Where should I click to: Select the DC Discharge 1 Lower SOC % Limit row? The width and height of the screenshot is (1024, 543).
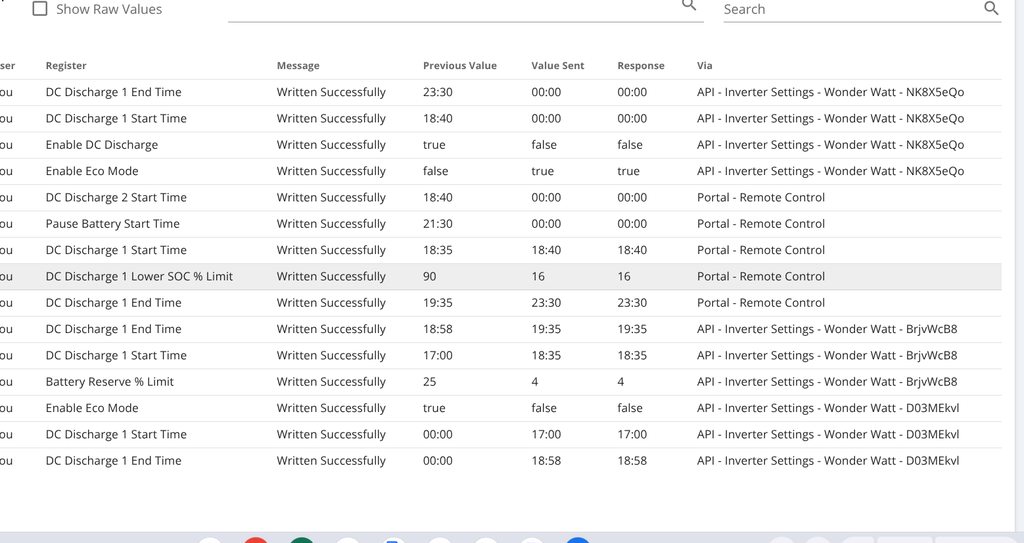point(139,277)
